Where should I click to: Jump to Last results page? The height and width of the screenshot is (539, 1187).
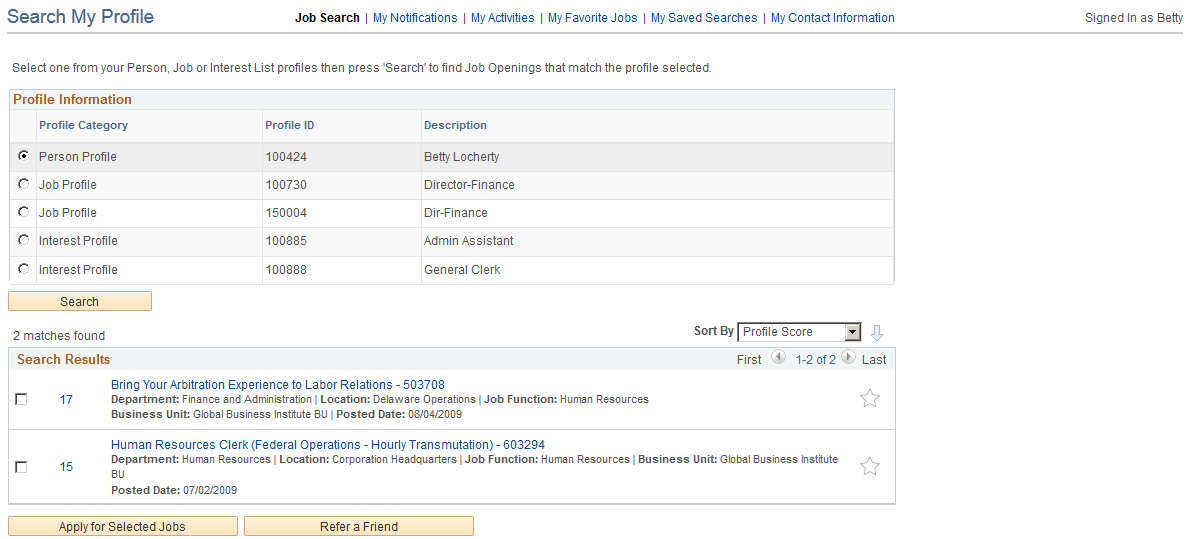point(874,360)
